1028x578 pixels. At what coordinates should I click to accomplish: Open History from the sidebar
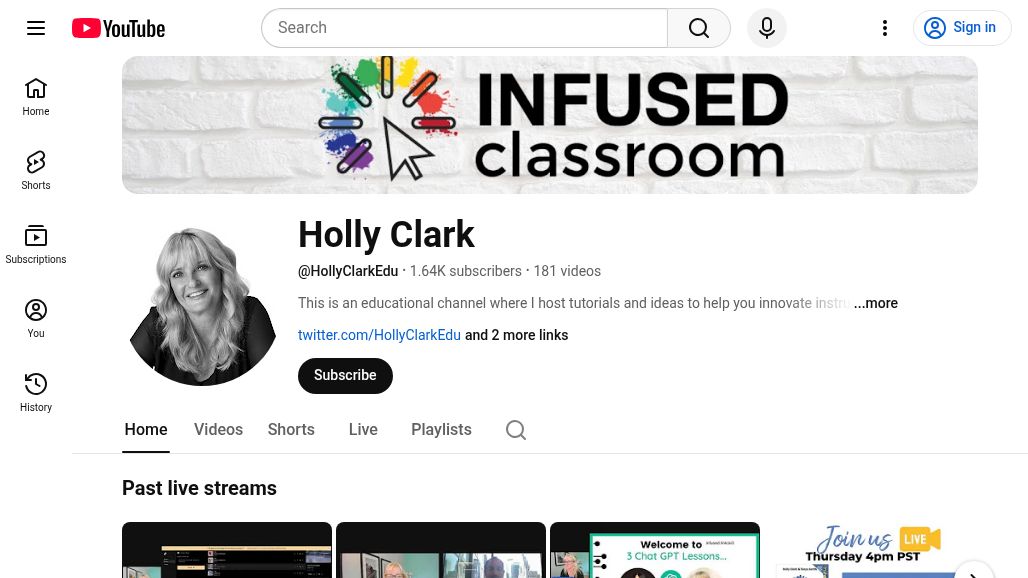(36, 393)
